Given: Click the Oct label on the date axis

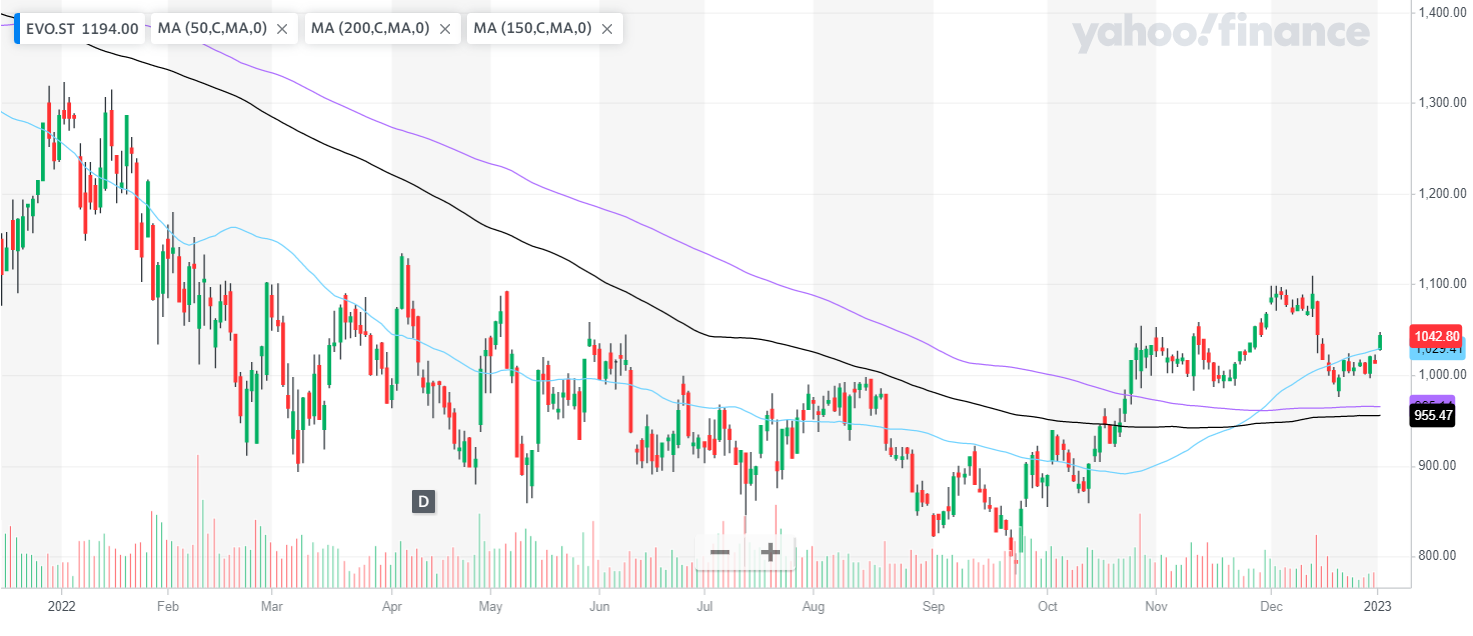Looking at the screenshot, I should tap(1048, 606).
